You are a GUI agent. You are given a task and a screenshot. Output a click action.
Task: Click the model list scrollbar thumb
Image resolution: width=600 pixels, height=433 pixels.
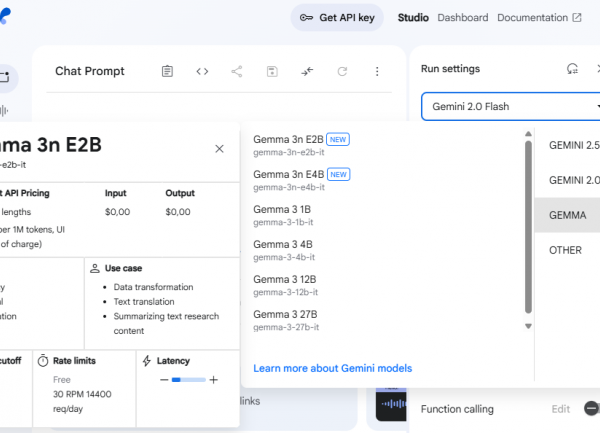pos(528,227)
